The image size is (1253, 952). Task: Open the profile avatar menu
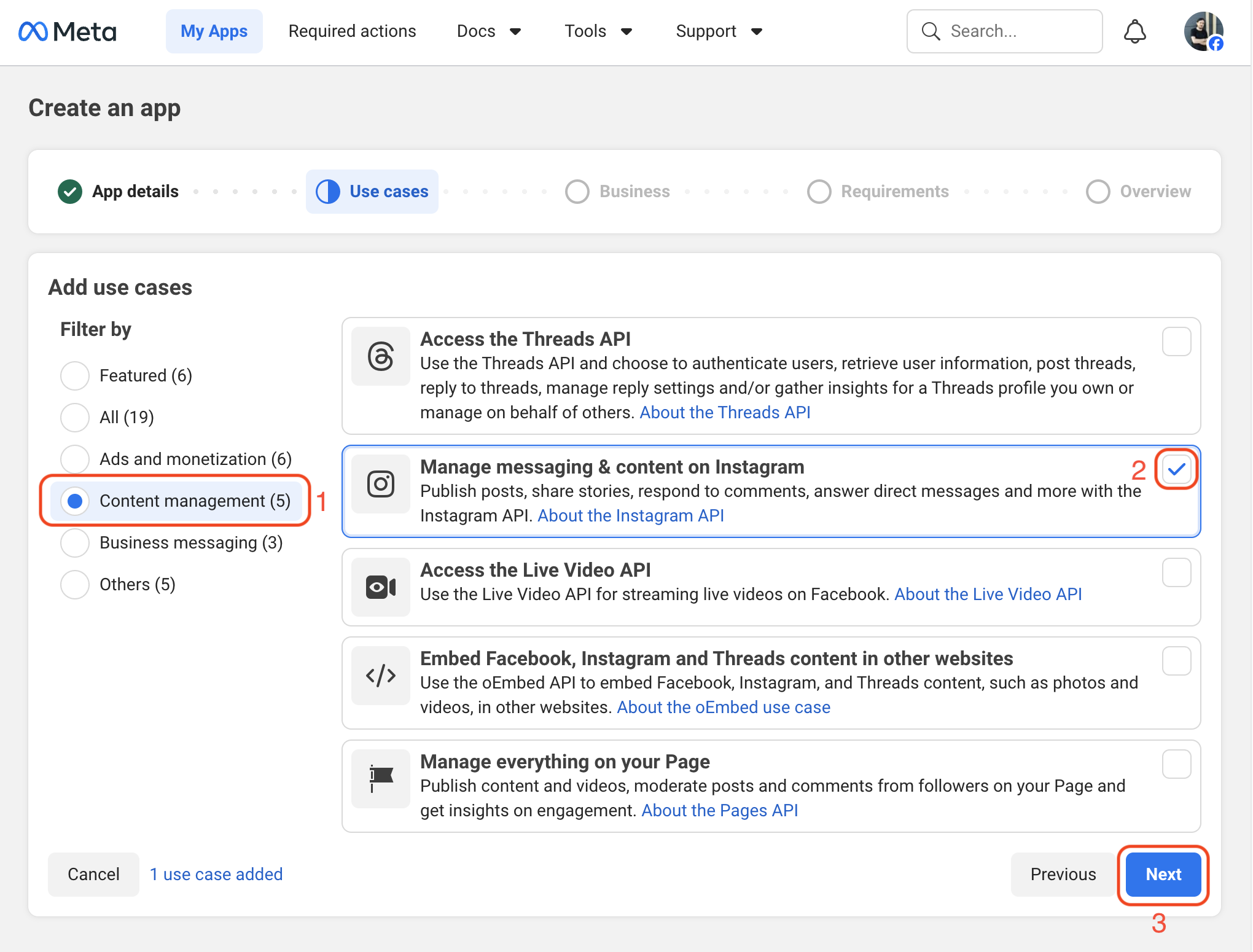pyautogui.click(x=1203, y=31)
